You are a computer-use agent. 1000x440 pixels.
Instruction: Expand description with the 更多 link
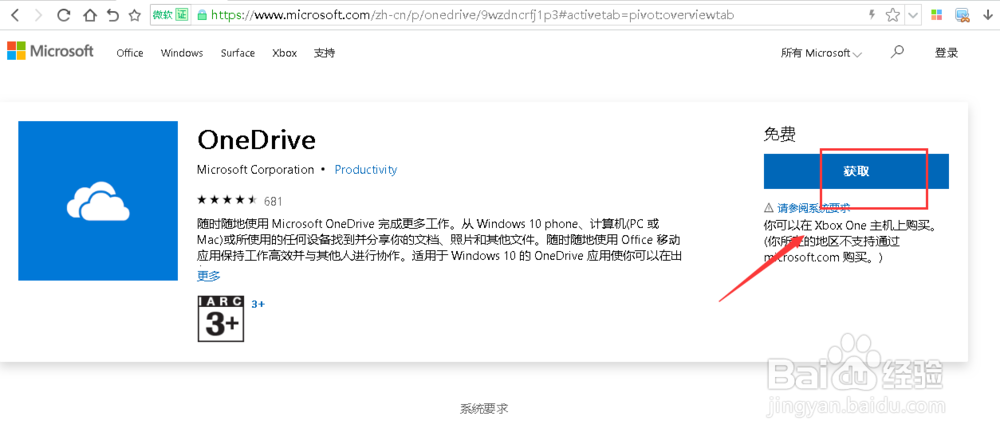coord(209,275)
